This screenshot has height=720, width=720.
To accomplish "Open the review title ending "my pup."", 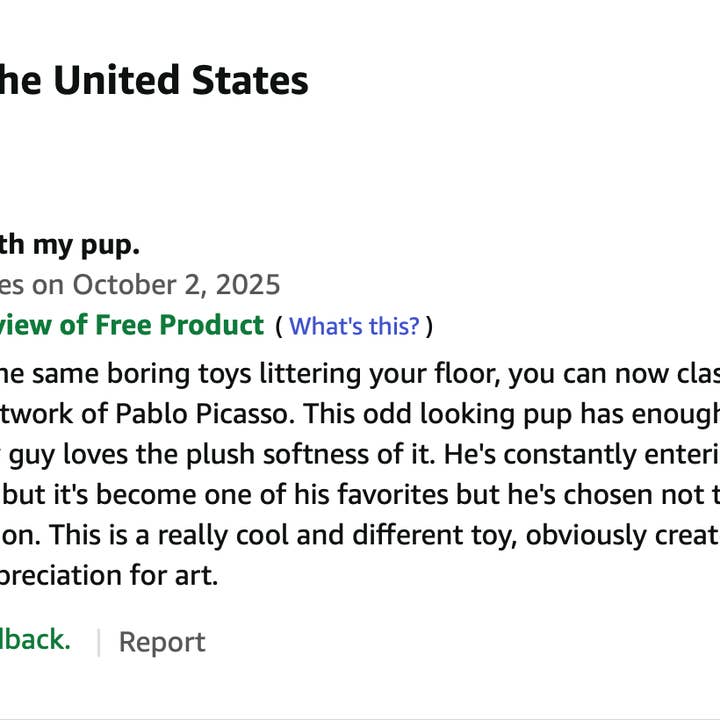I will click(x=70, y=245).
